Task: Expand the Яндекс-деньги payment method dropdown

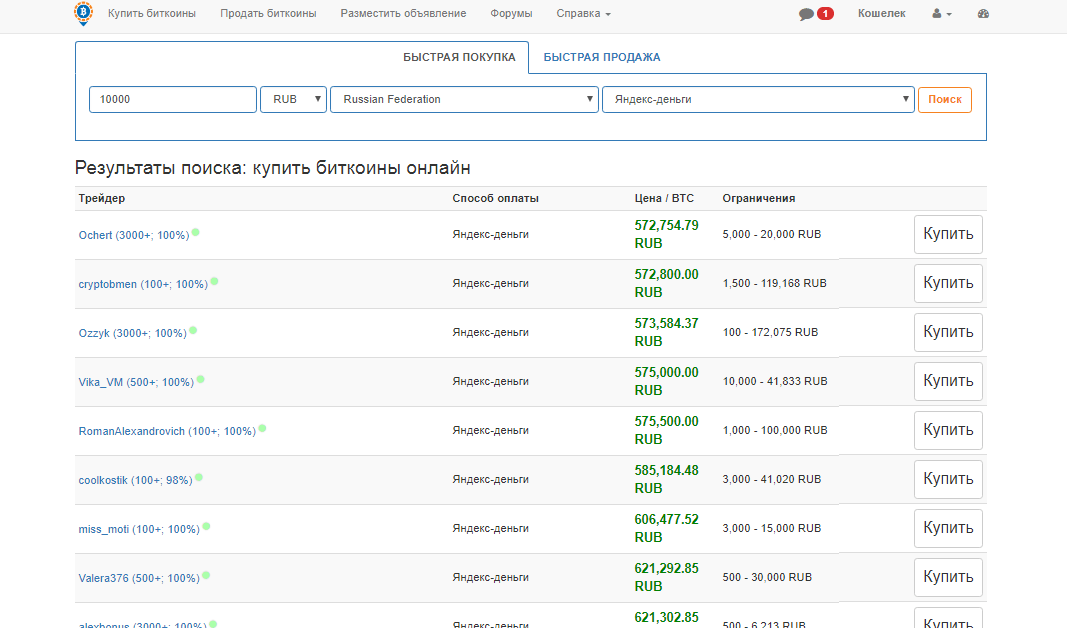Action: [758, 100]
